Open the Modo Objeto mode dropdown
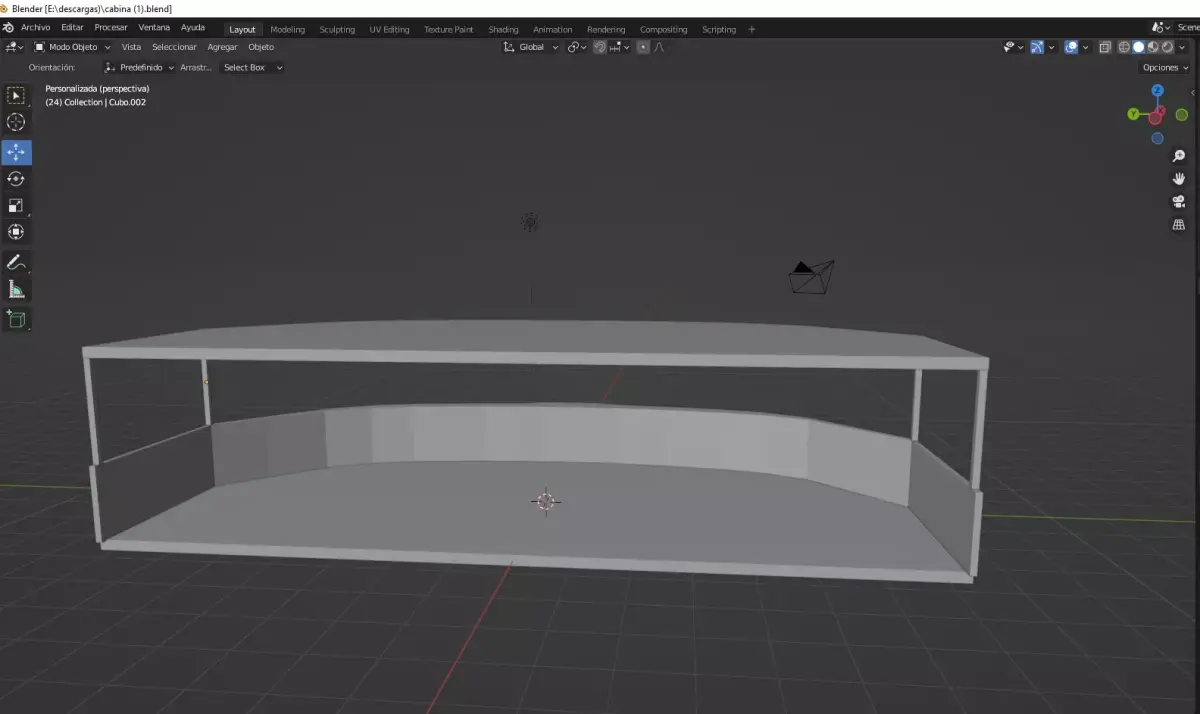 coord(71,47)
